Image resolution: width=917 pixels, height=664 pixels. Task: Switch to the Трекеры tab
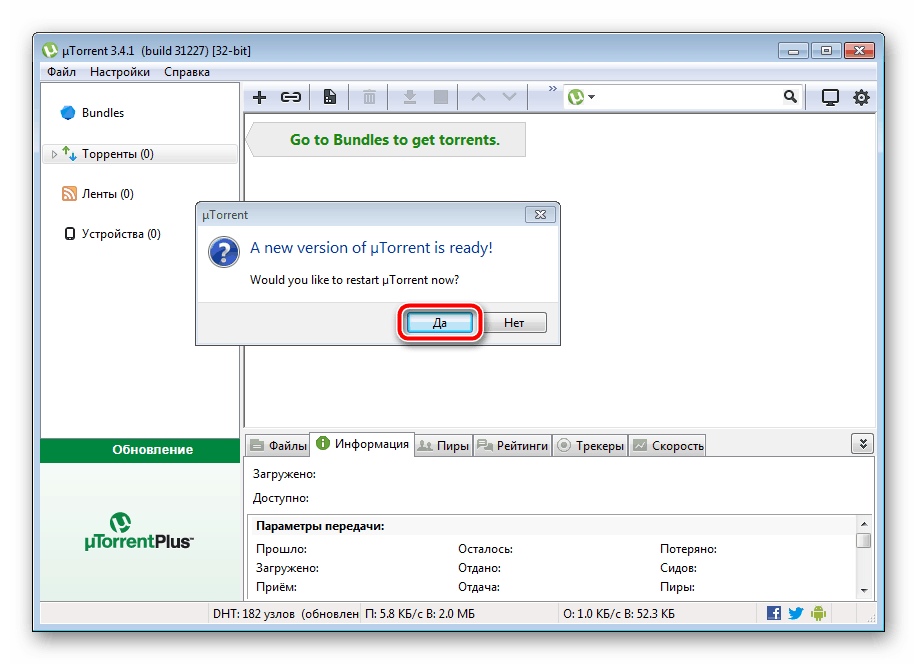tap(590, 446)
